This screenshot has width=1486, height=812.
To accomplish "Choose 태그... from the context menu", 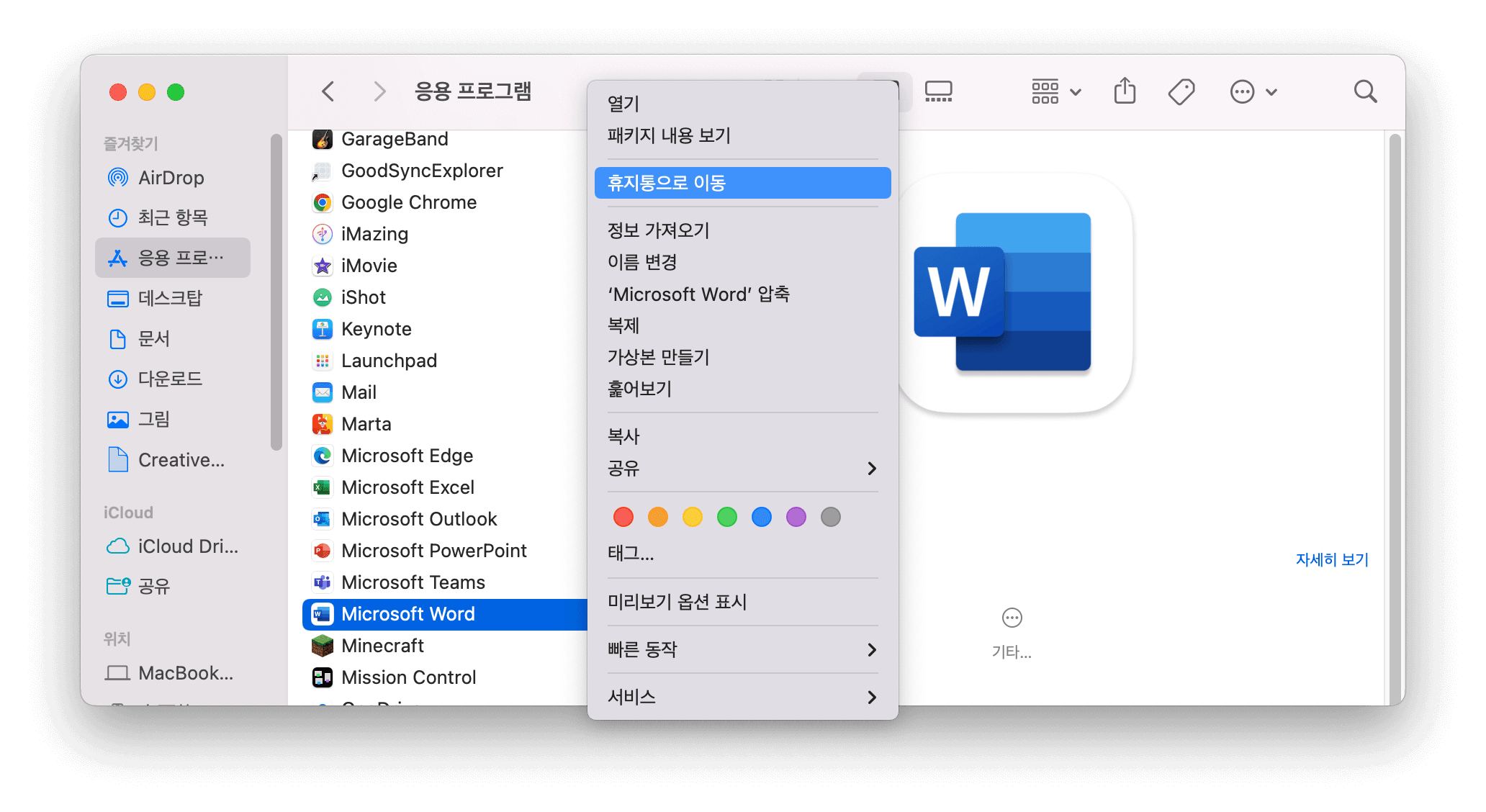I will click(743, 553).
